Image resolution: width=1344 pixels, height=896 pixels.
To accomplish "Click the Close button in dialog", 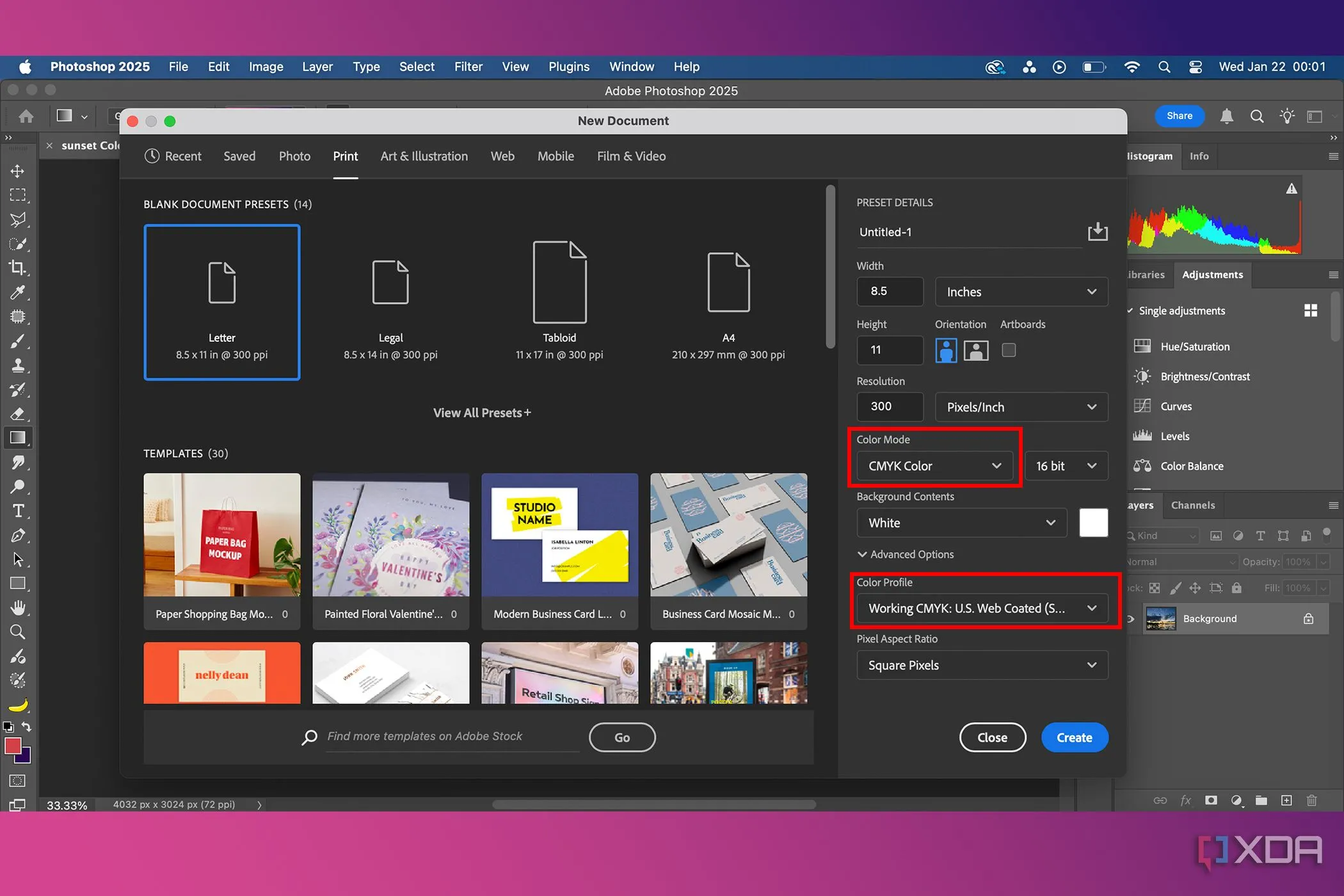I will 992,737.
